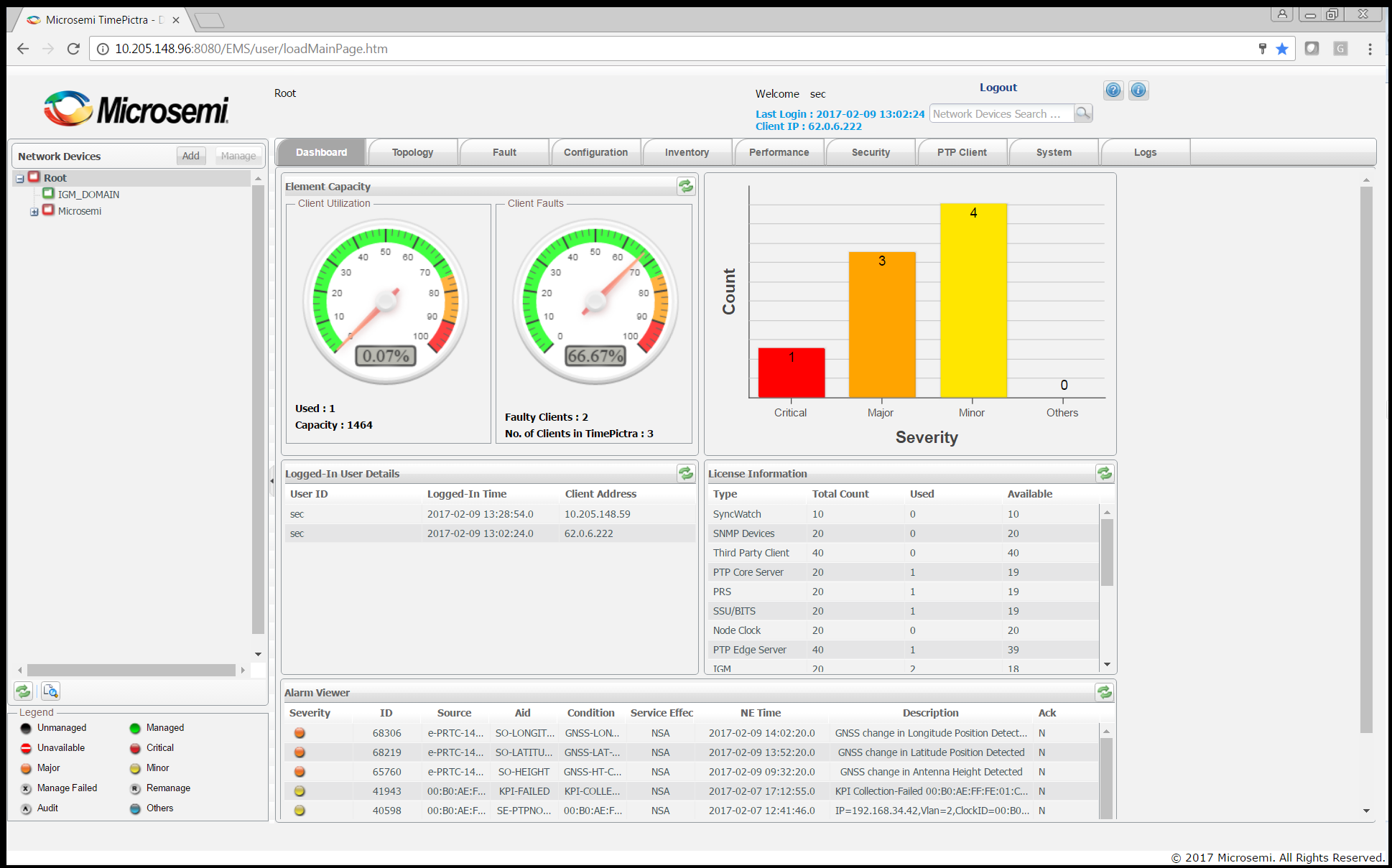Refresh the Logged-In User Details panel
Image resolution: width=1392 pixels, height=868 pixels.
(685, 473)
